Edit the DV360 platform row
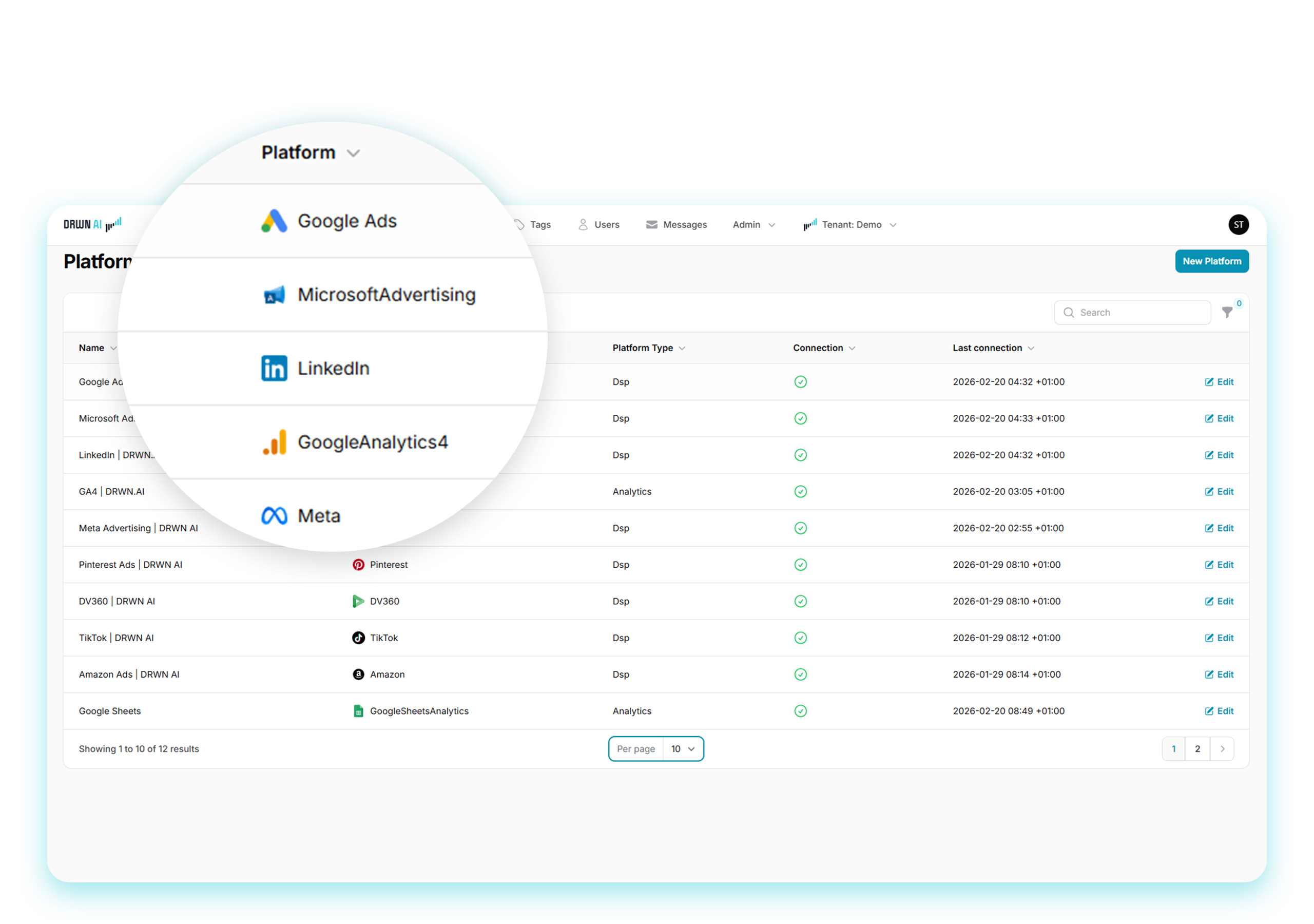Viewport: 1314px width, 924px height. (x=1219, y=601)
